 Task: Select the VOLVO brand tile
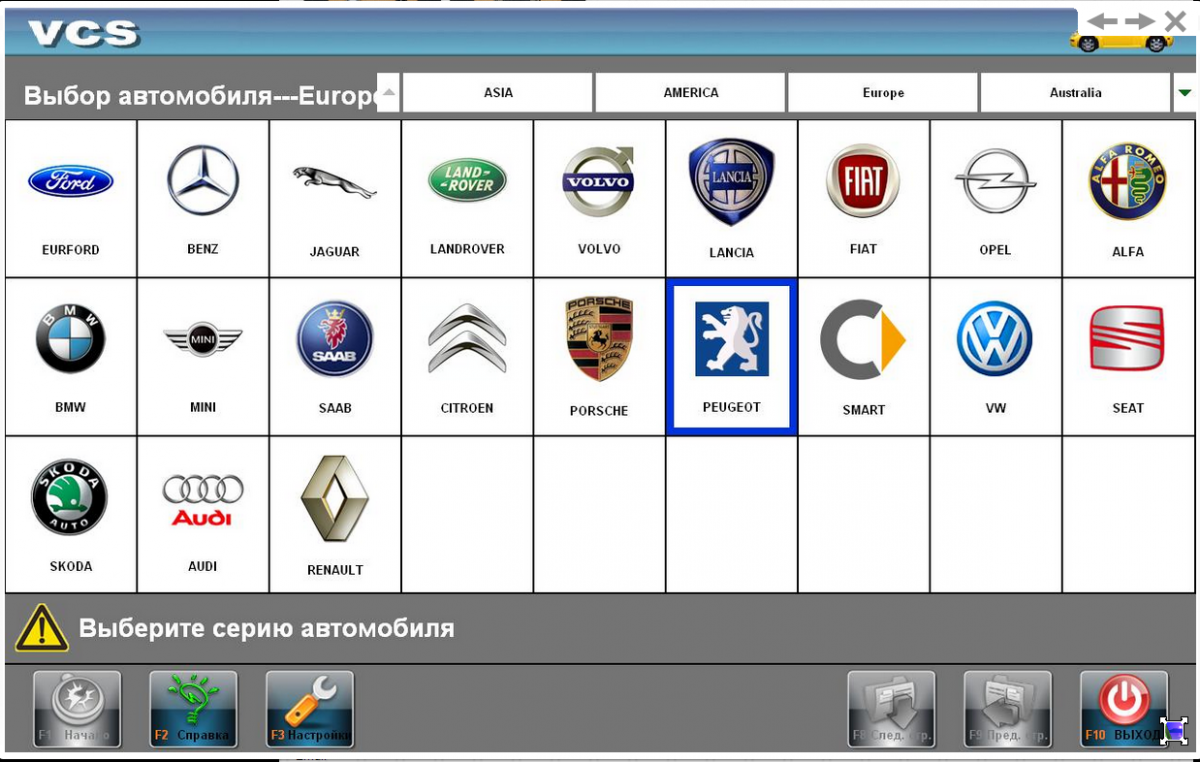tap(599, 199)
